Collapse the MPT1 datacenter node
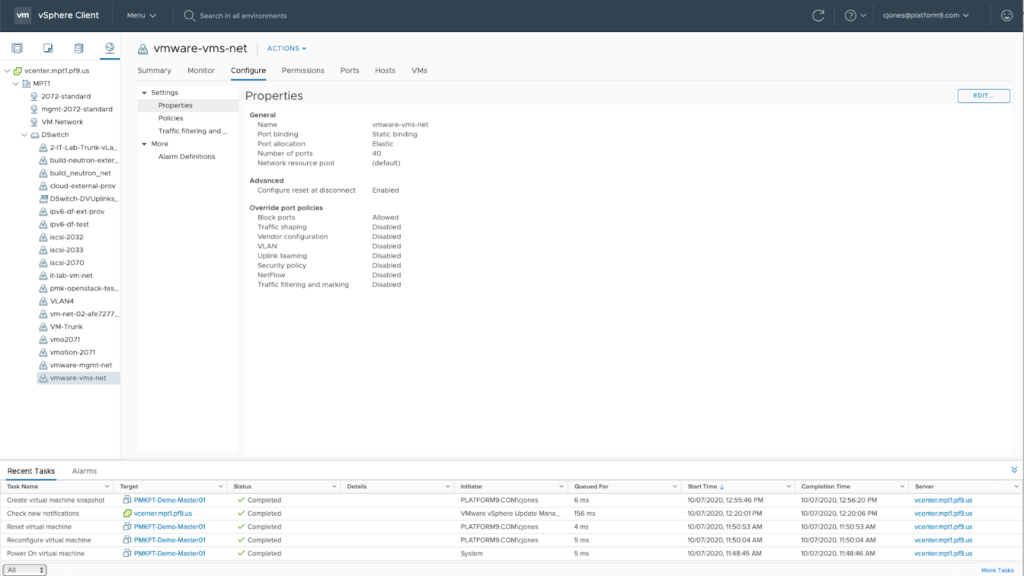The width and height of the screenshot is (1024, 576). pyautogui.click(x=16, y=84)
